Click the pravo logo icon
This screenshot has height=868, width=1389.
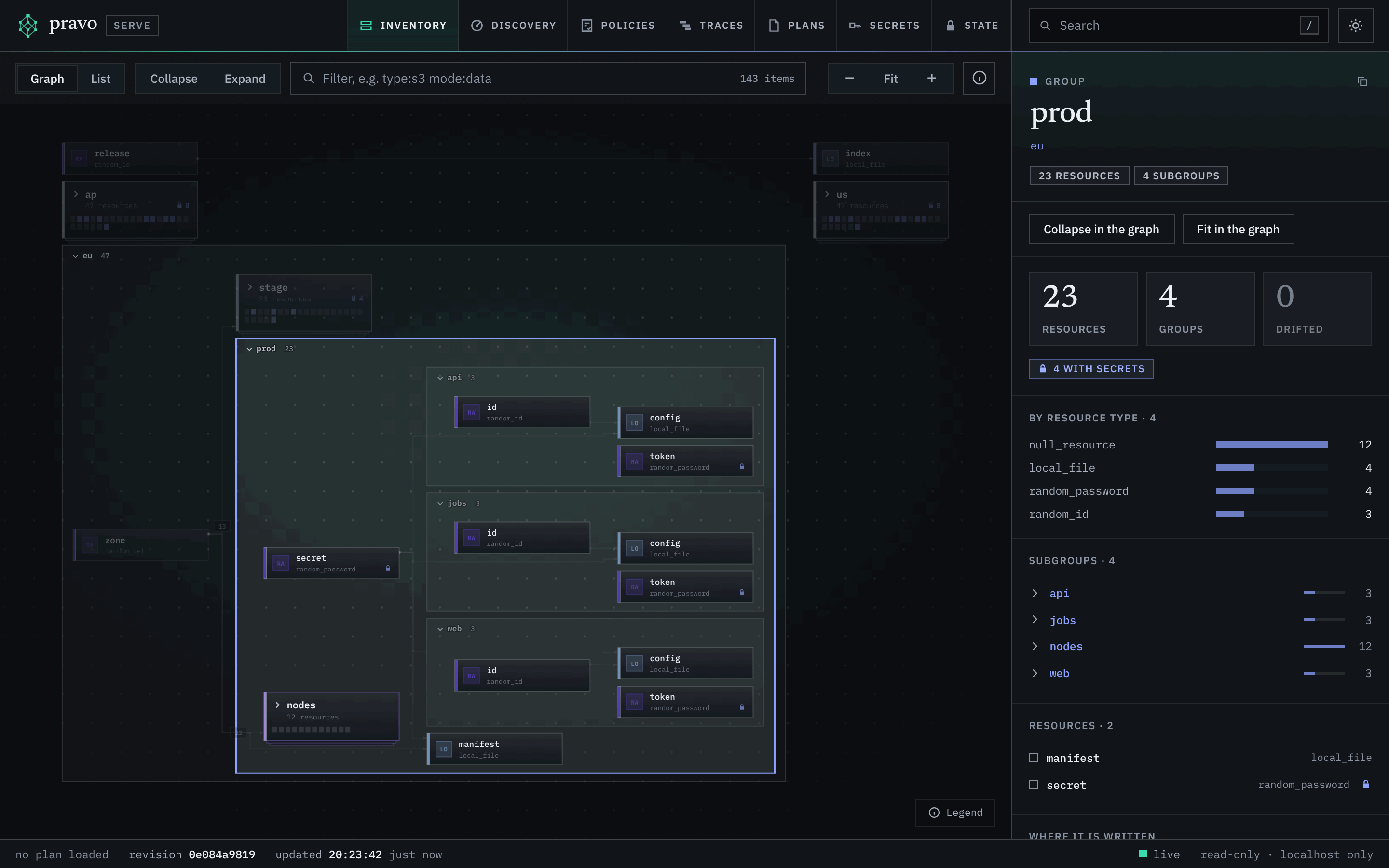[27, 25]
